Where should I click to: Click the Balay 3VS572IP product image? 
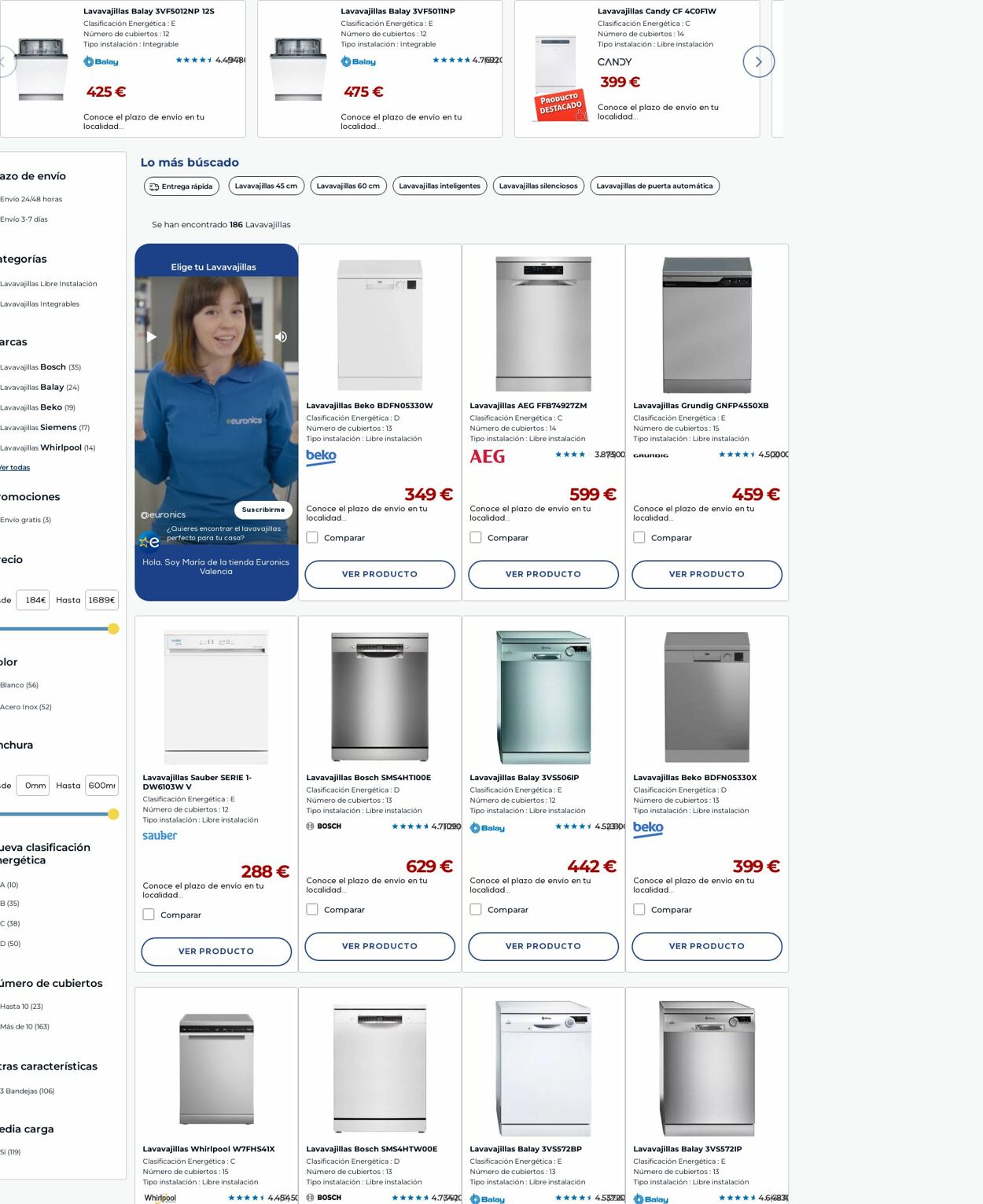coord(707,1068)
